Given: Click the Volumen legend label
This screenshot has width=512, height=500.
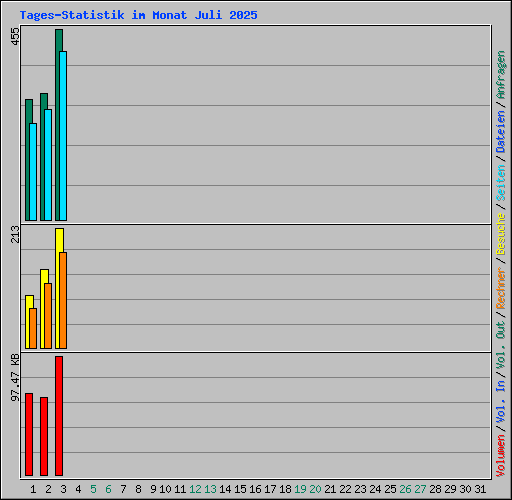Looking at the screenshot, I should pyautogui.click(x=500, y=455).
